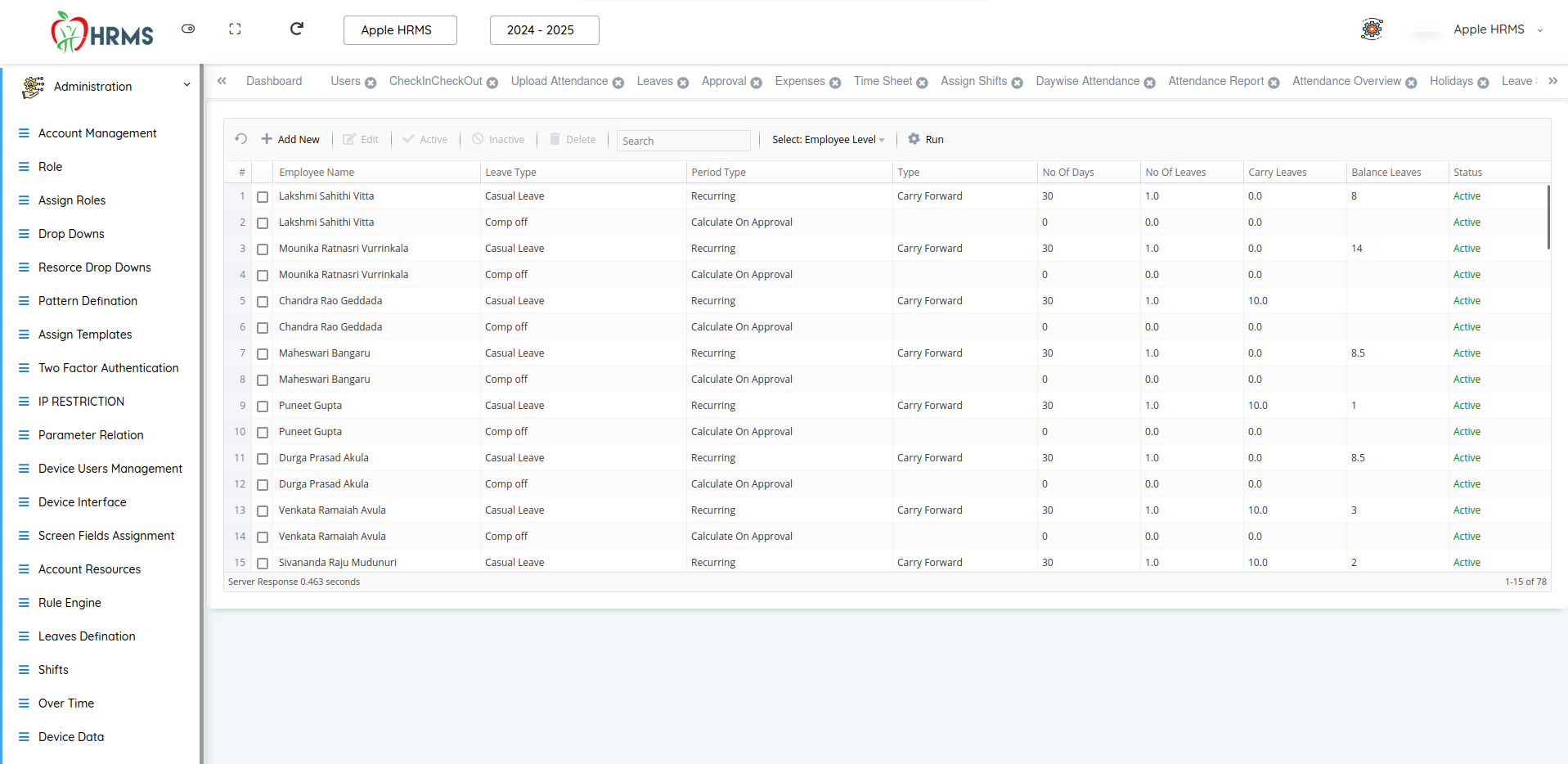Click the Administration gear icon

point(34,87)
